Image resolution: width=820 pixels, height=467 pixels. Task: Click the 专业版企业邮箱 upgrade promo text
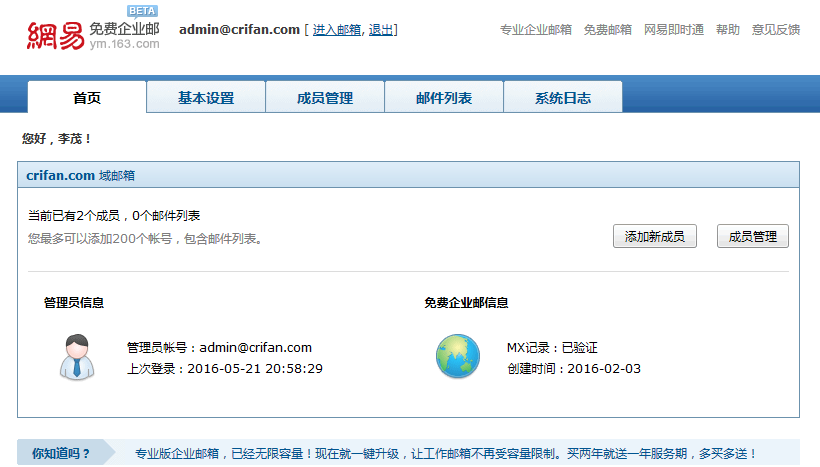(445, 453)
